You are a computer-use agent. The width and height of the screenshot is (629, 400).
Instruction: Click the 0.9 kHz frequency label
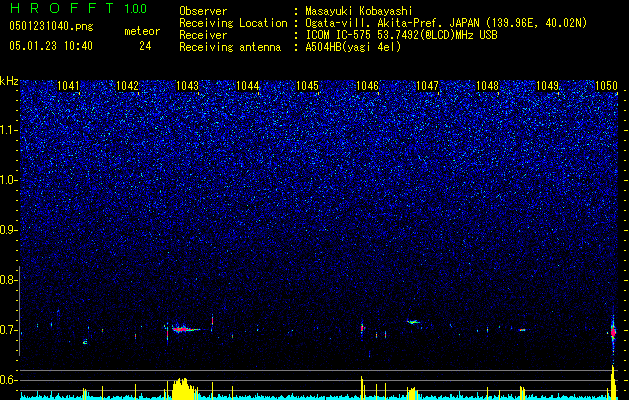click(x=8, y=230)
